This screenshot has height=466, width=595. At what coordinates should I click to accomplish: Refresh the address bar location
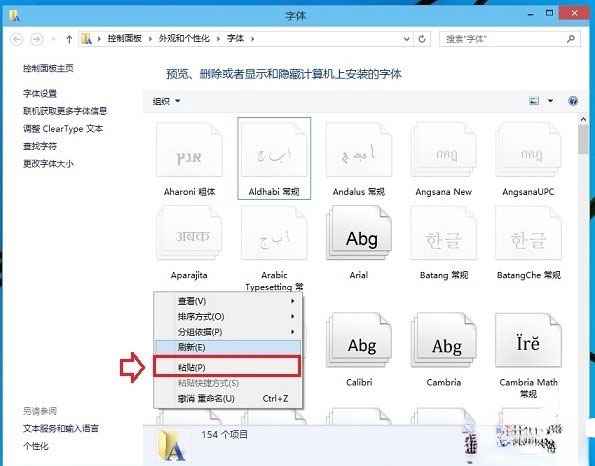pyautogui.click(x=422, y=39)
